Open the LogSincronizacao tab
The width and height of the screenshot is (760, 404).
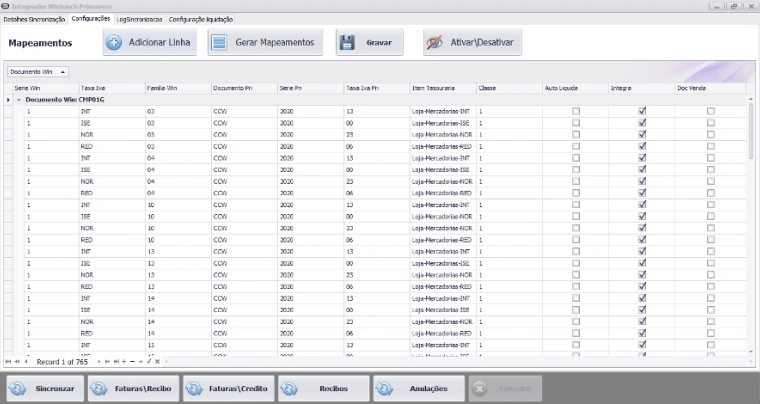(140, 19)
